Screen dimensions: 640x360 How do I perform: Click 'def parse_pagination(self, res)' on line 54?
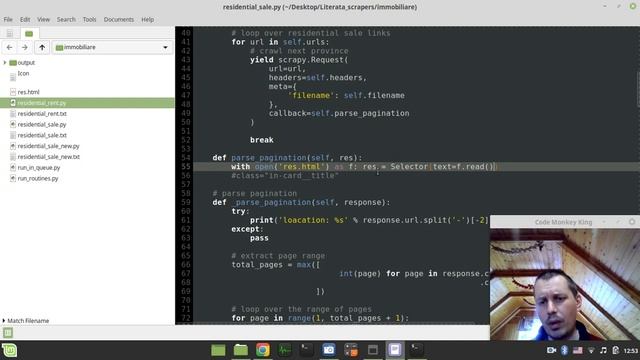[x=287, y=158]
